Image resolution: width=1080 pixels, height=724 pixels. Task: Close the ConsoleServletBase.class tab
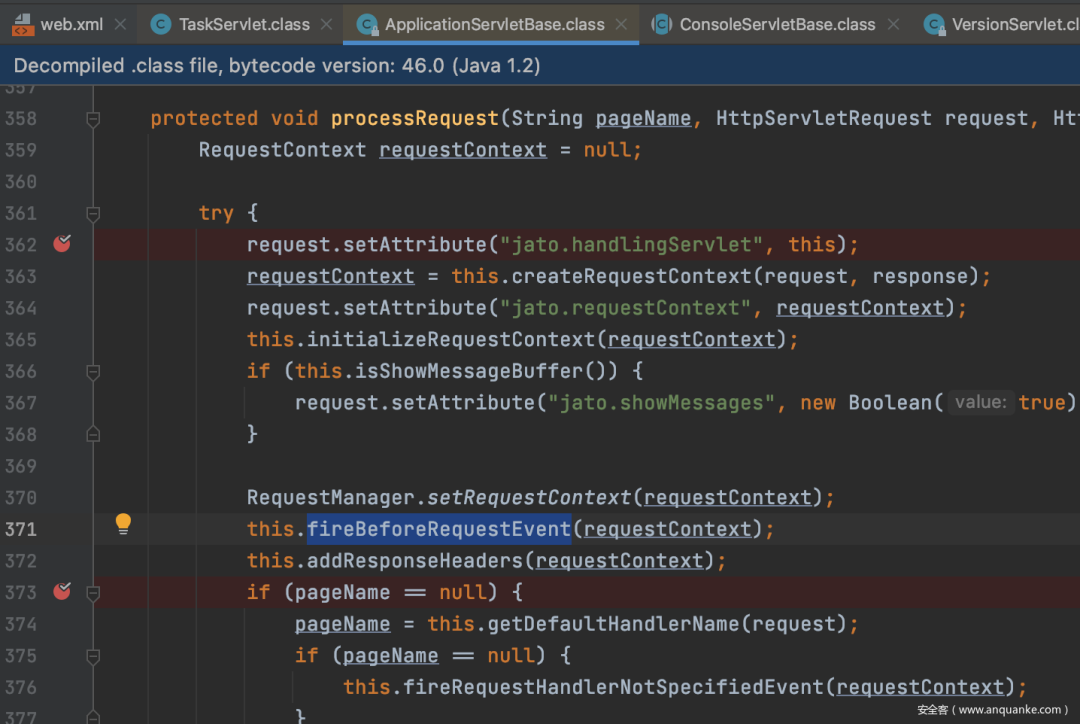coord(893,25)
